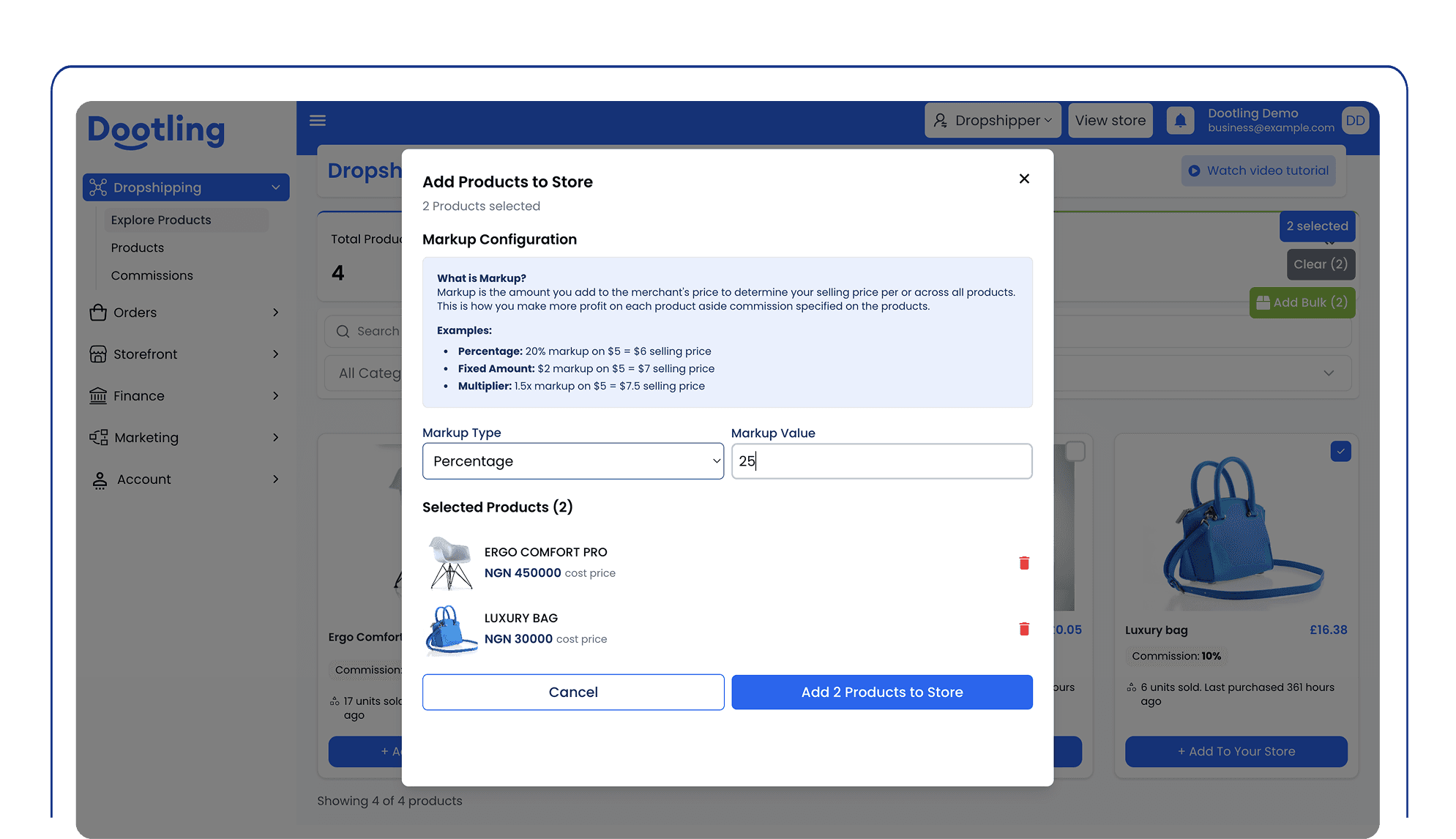Screen dimensions: 1456x839
Task: Click the hamburger menu icon
Action: [317, 120]
